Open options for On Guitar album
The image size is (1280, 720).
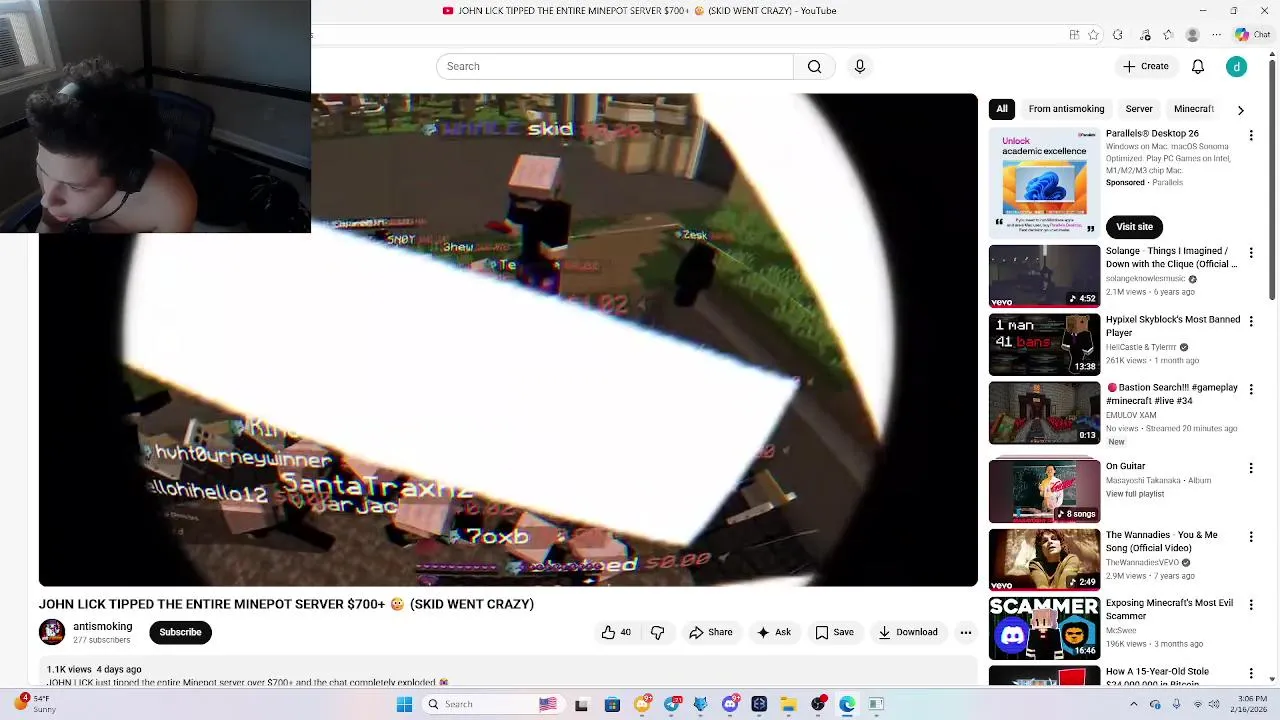pos(1251,467)
